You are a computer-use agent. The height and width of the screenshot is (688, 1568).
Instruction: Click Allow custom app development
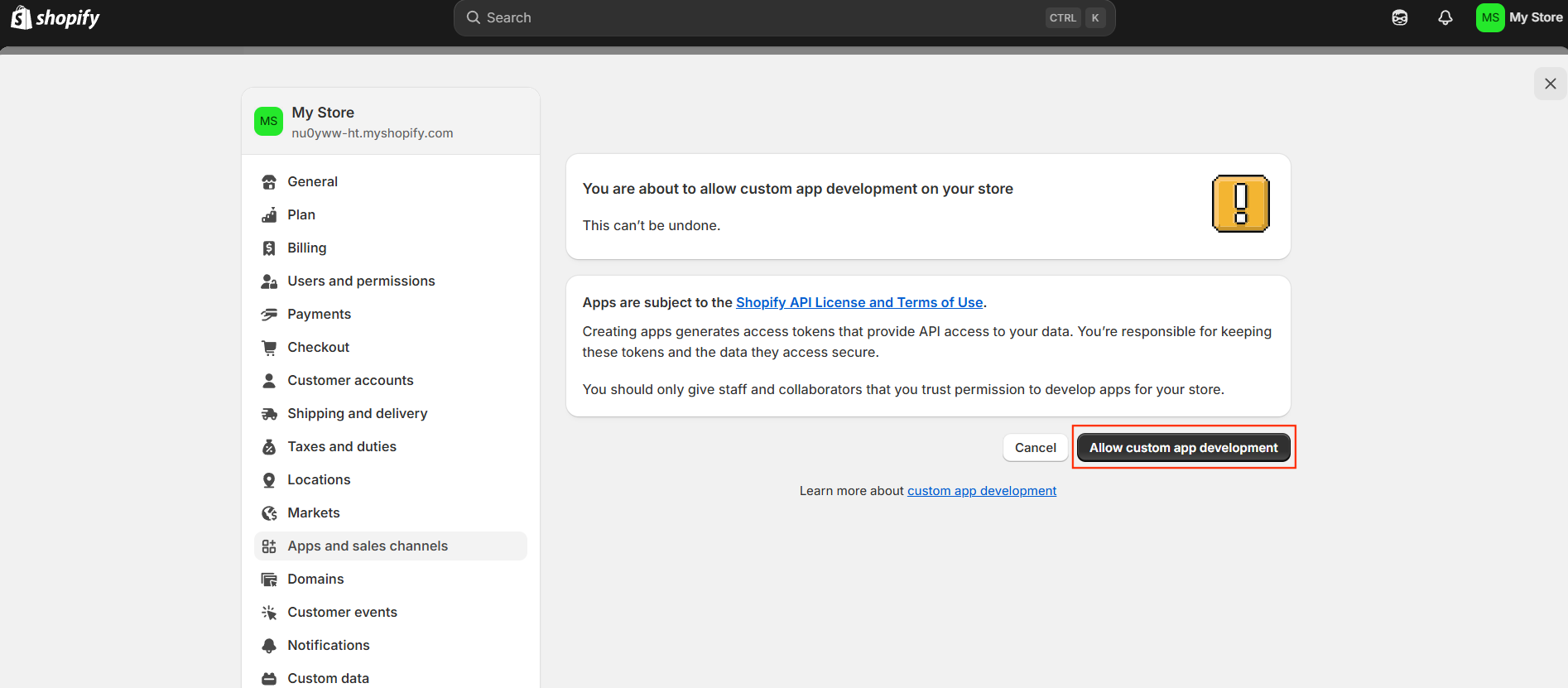(x=1184, y=448)
